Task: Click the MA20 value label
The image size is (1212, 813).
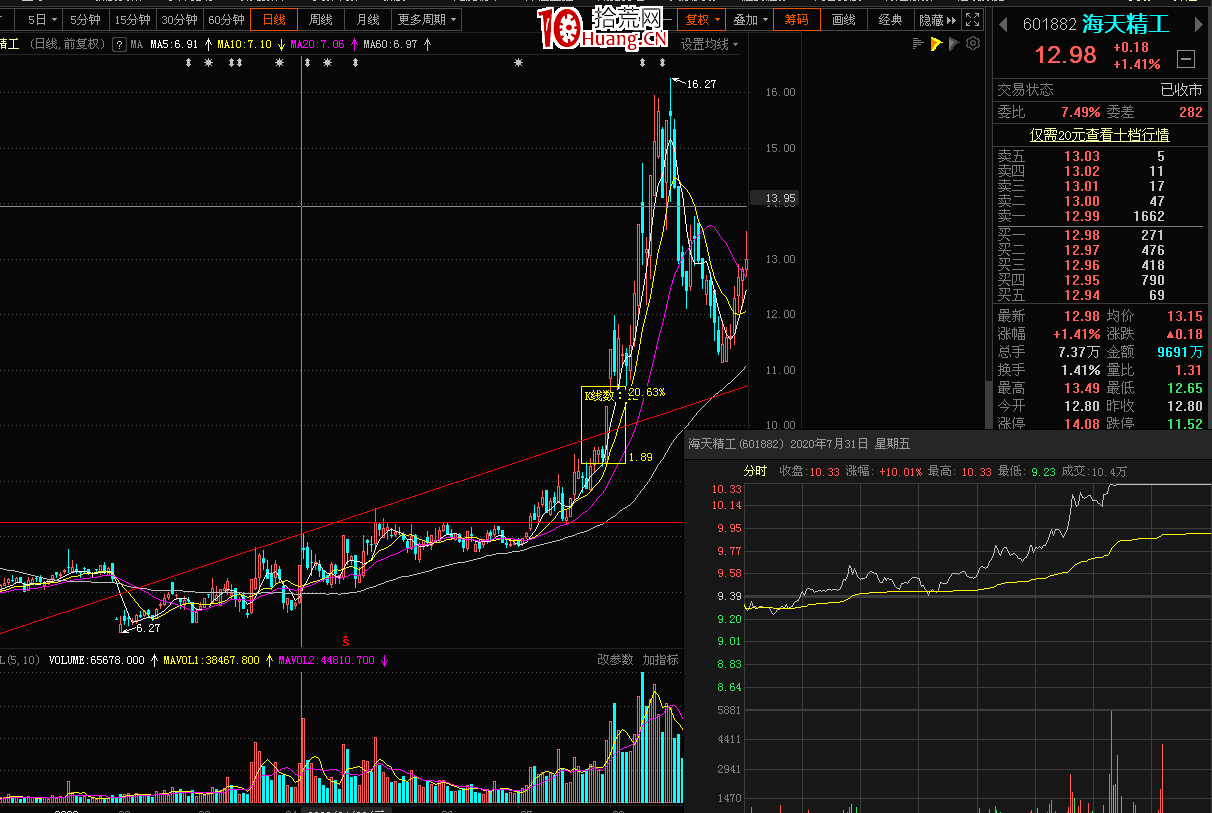Action: (x=317, y=44)
